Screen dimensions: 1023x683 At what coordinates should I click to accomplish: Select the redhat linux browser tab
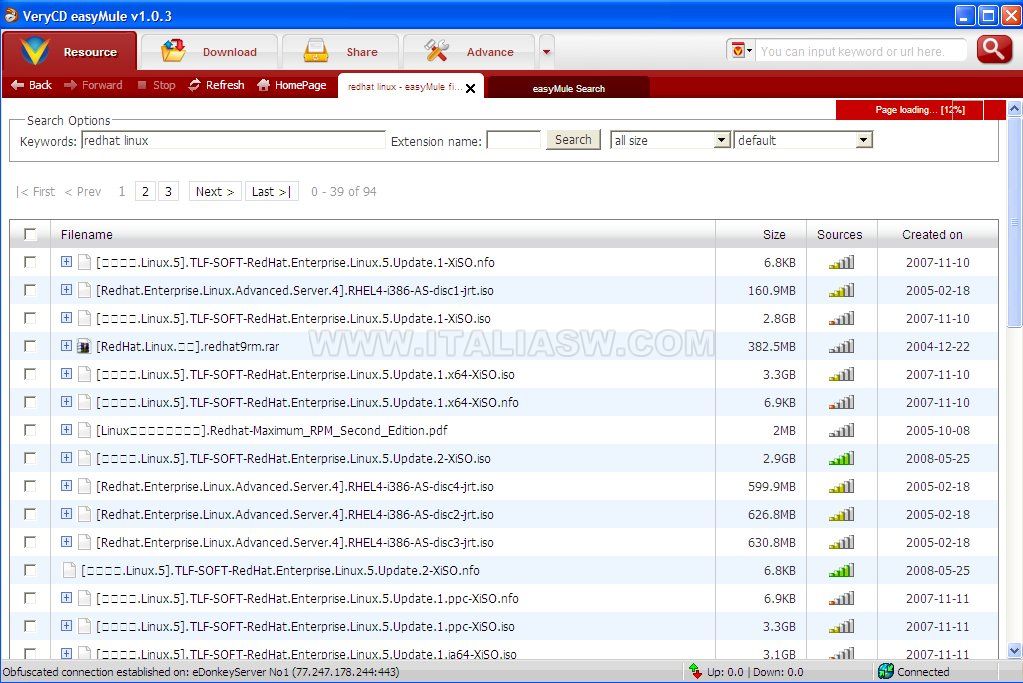(405, 87)
